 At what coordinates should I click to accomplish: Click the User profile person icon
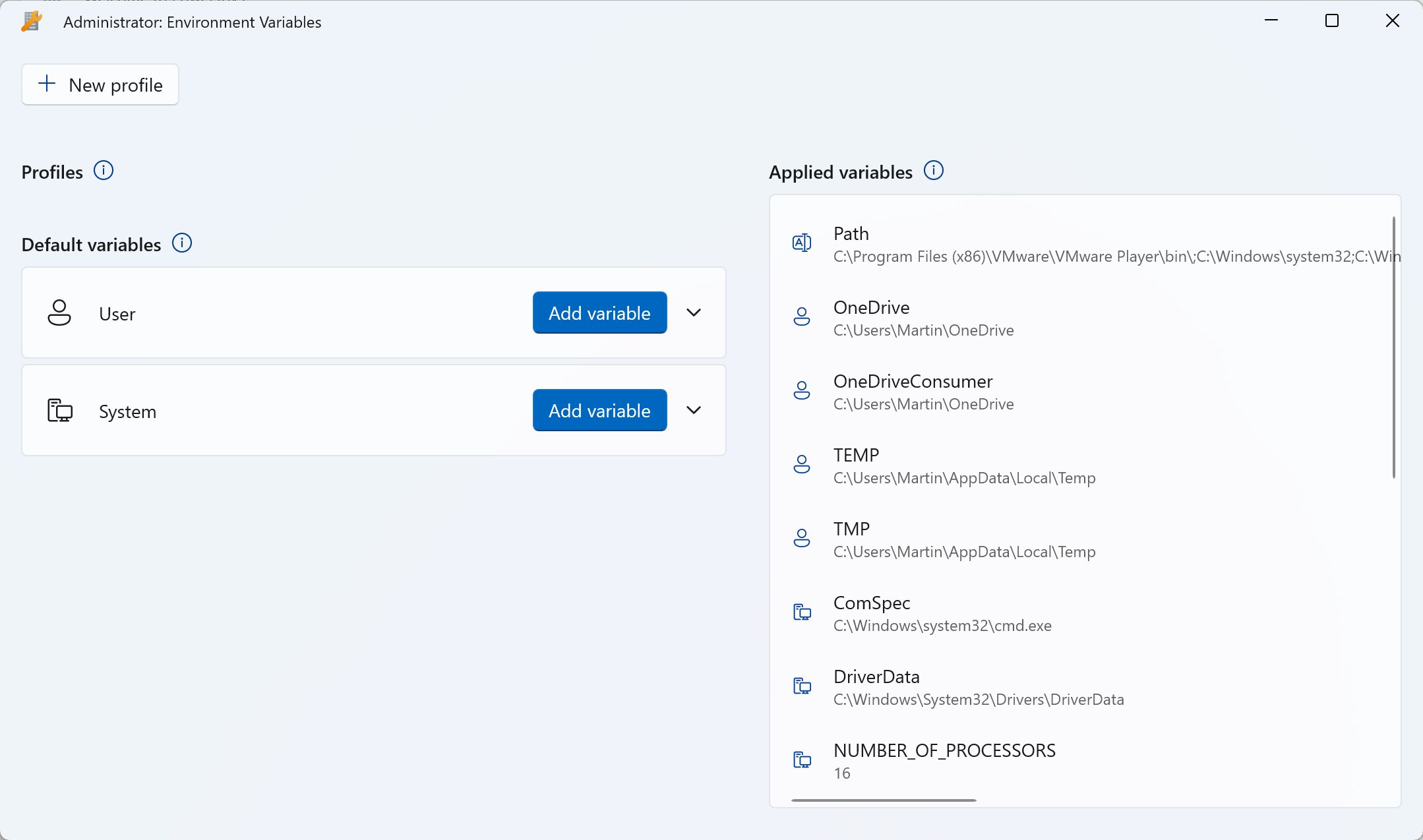coord(60,312)
